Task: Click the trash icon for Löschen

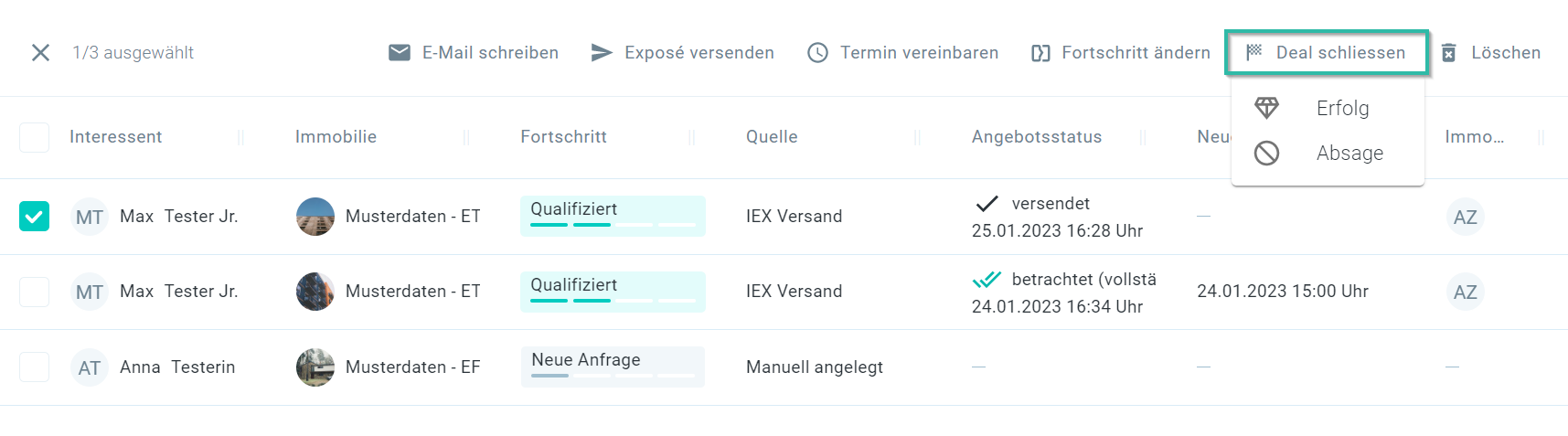Action: tap(1449, 53)
